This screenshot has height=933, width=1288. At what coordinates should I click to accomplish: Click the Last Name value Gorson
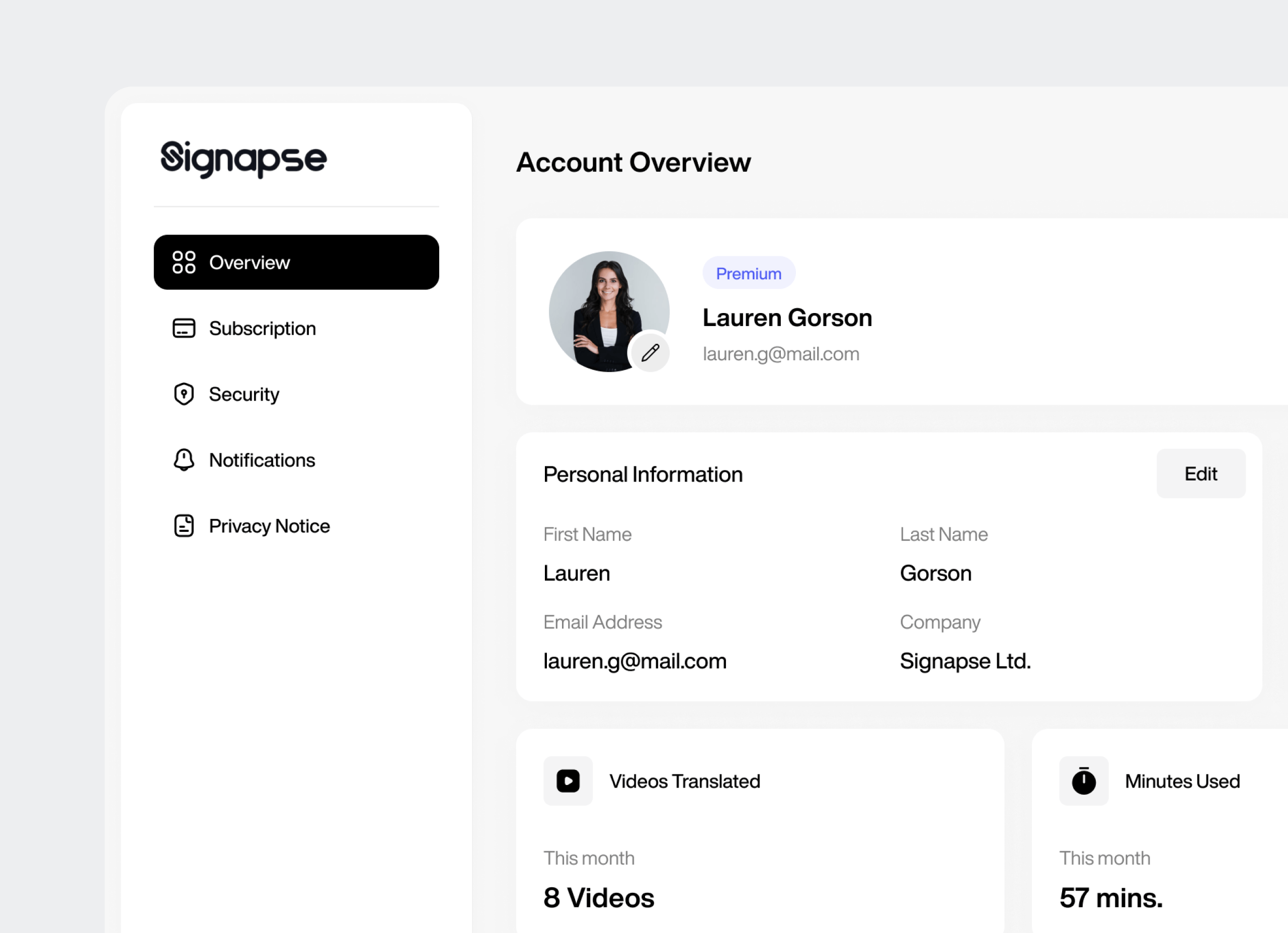click(936, 574)
